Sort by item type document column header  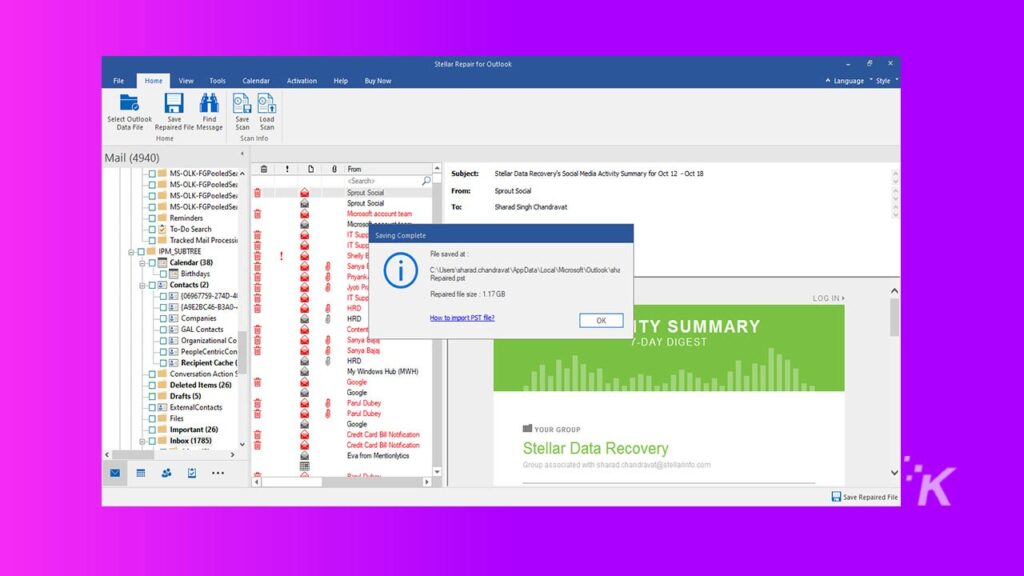pyautogui.click(x=311, y=169)
